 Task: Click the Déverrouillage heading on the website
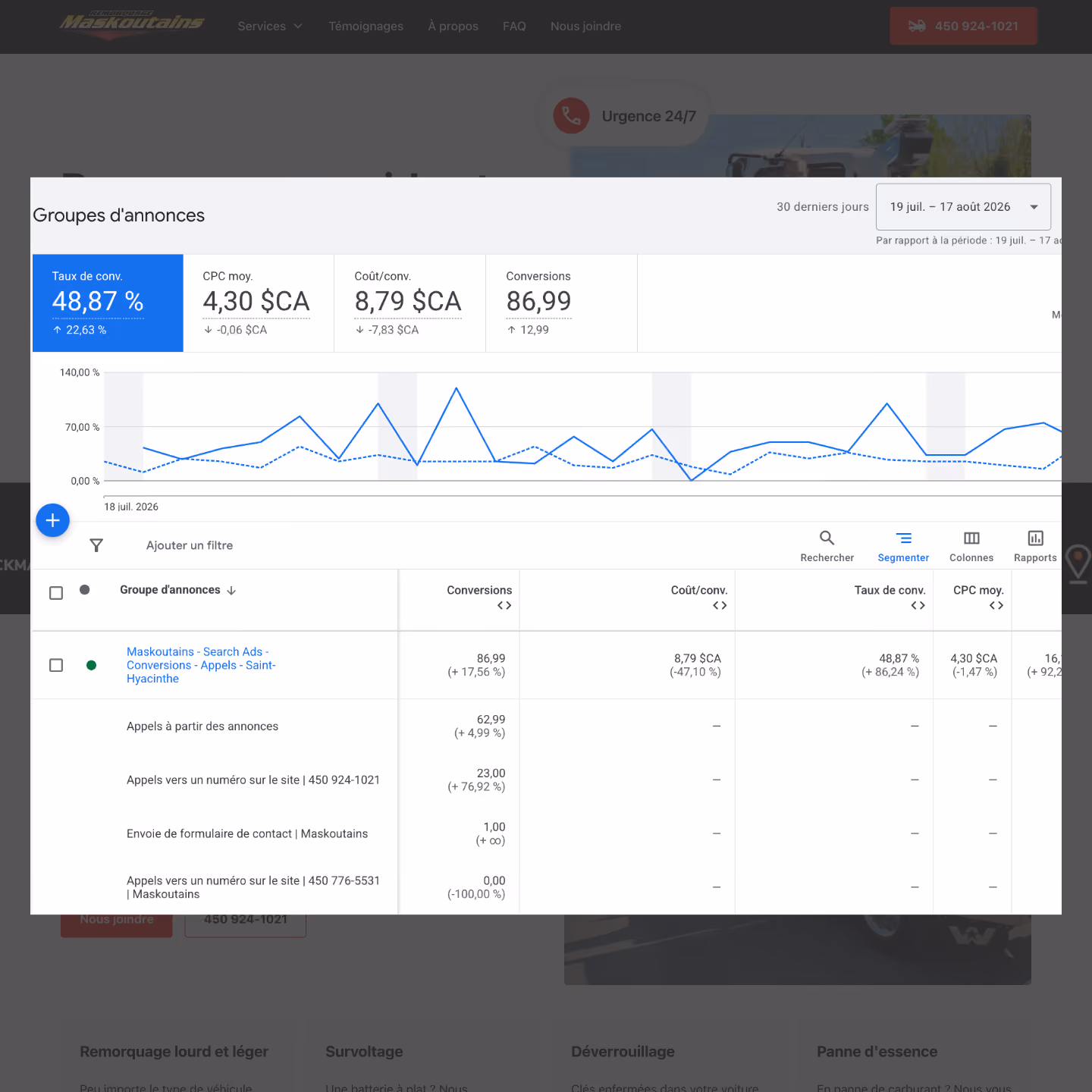[623, 1052]
